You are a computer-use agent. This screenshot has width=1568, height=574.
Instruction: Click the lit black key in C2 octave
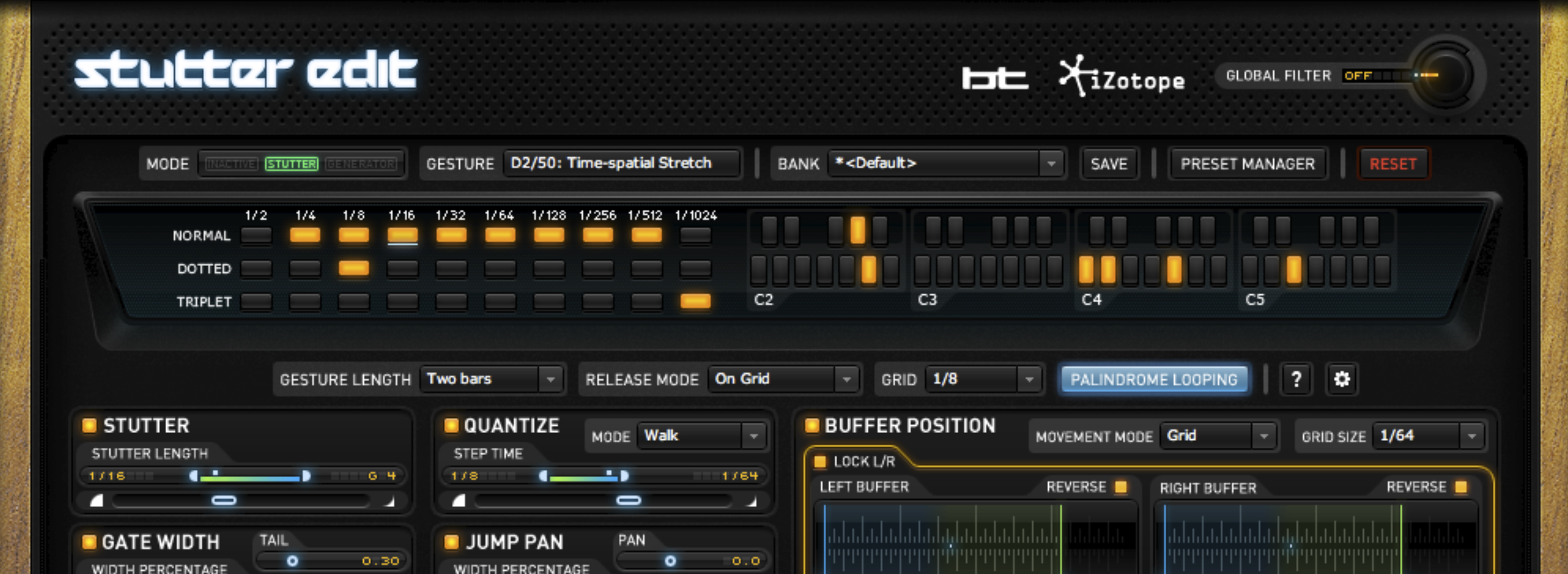(858, 230)
